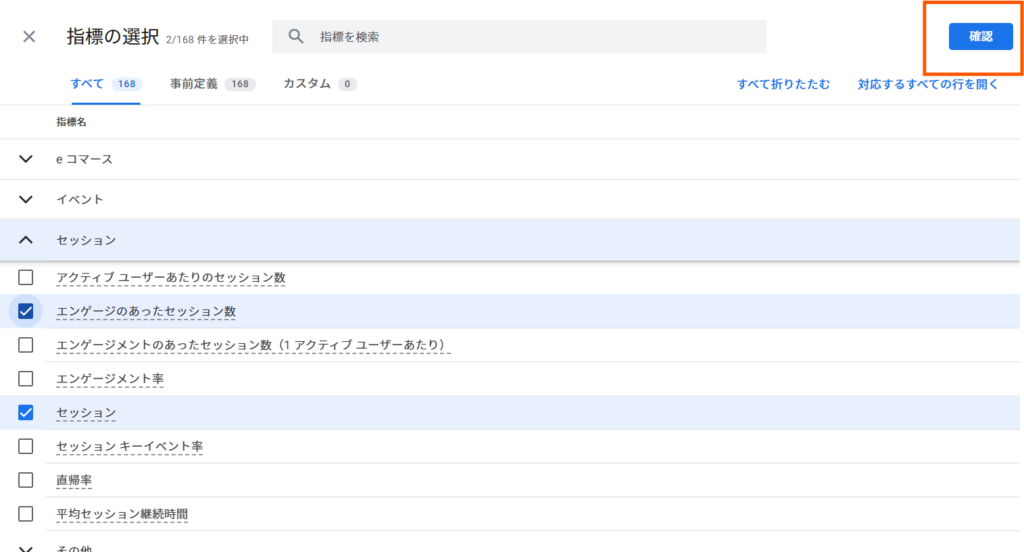Expand the e コマース category
This screenshot has width=1024, height=552.
coord(26,159)
